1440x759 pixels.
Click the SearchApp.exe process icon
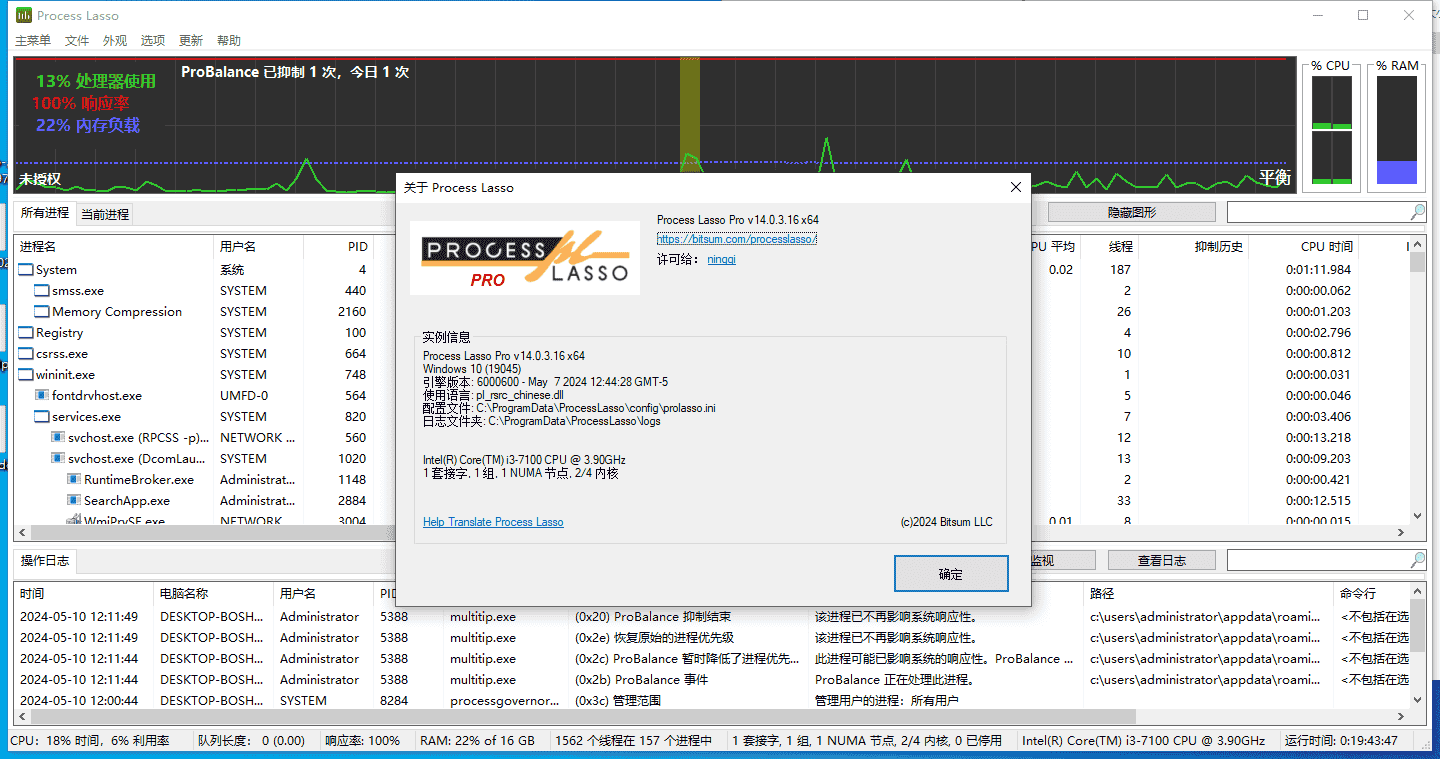(x=74, y=501)
